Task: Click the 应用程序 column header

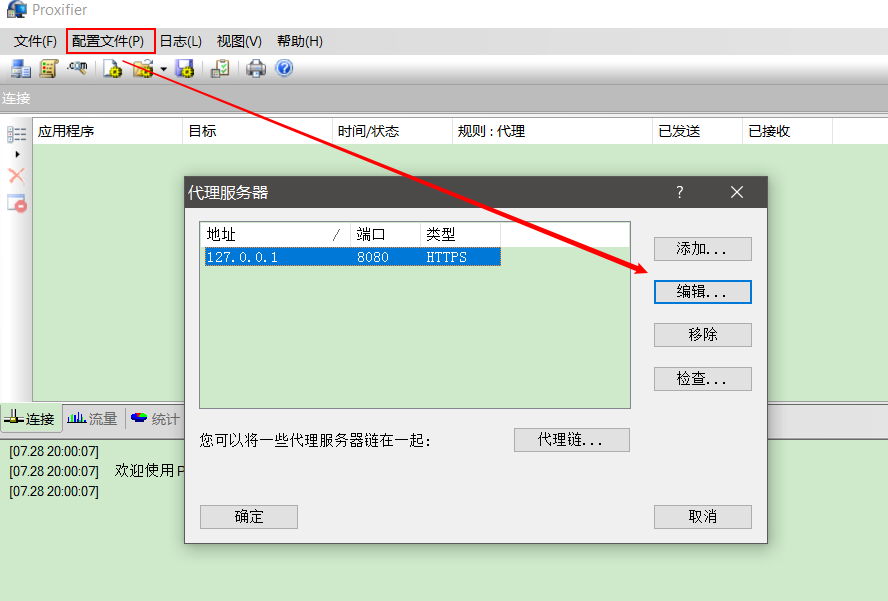Action: click(x=108, y=131)
